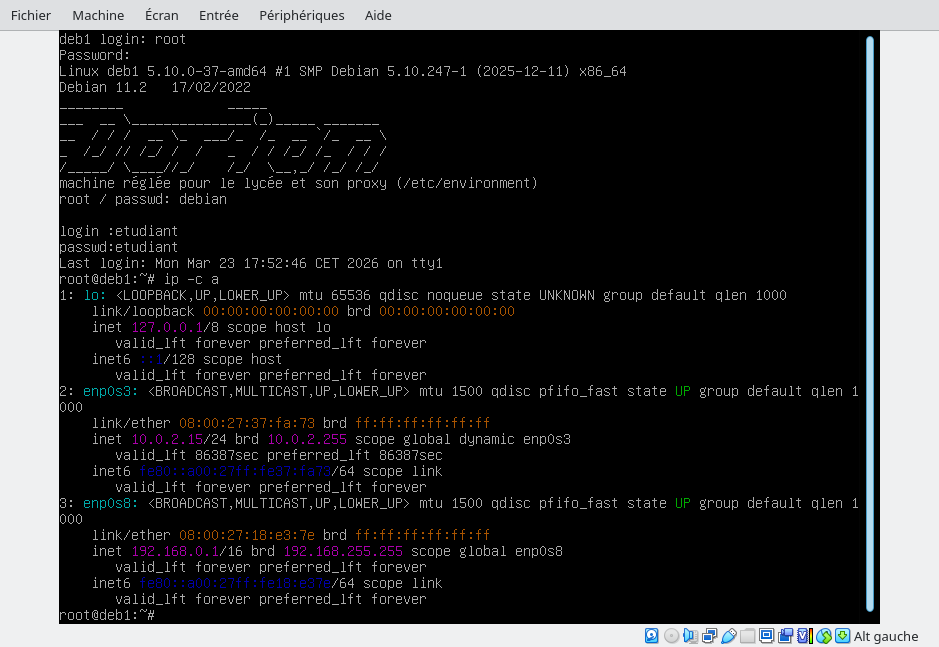
Task: Expand the Entrée menu
Action: click(x=219, y=15)
